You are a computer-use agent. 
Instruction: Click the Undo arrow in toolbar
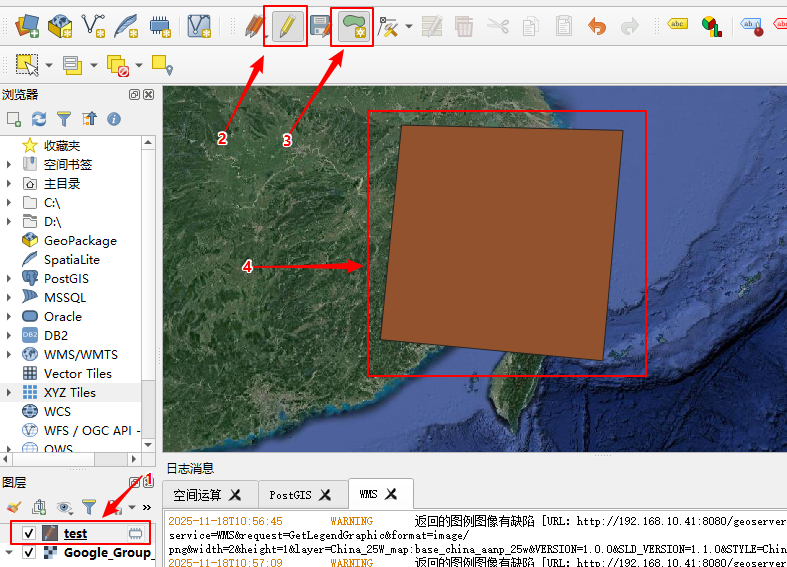click(x=597, y=26)
